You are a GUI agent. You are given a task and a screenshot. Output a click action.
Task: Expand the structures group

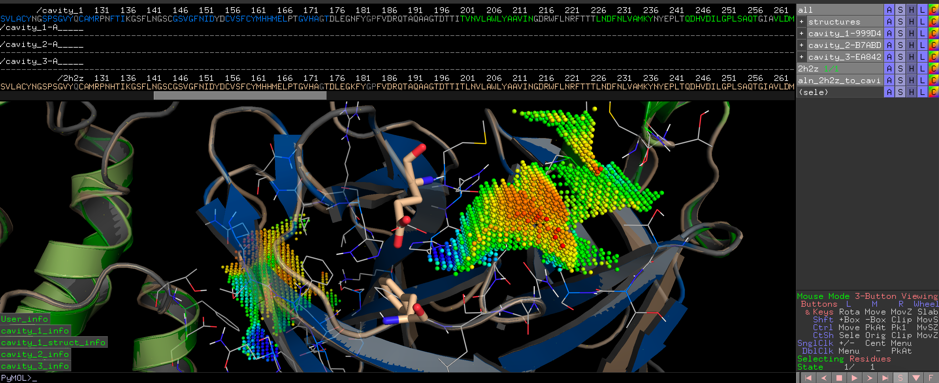[x=801, y=22]
